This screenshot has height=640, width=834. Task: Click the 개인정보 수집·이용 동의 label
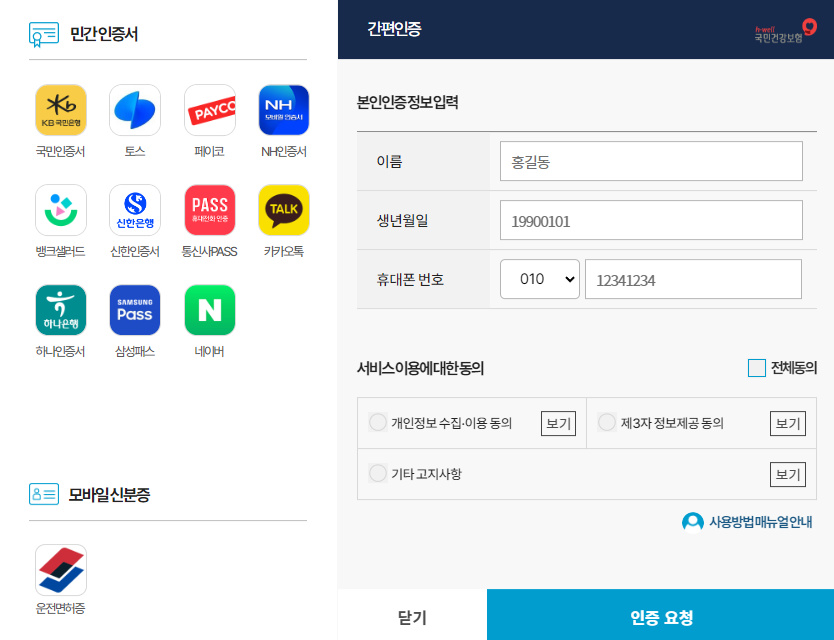pyautogui.click(x=452, y=423)
